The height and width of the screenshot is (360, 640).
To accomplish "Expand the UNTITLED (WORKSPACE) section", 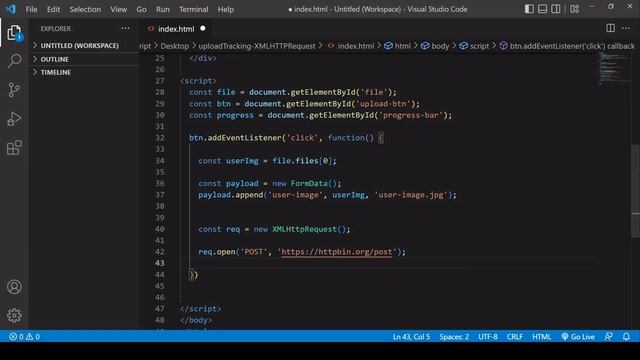I will pos(80,46).
